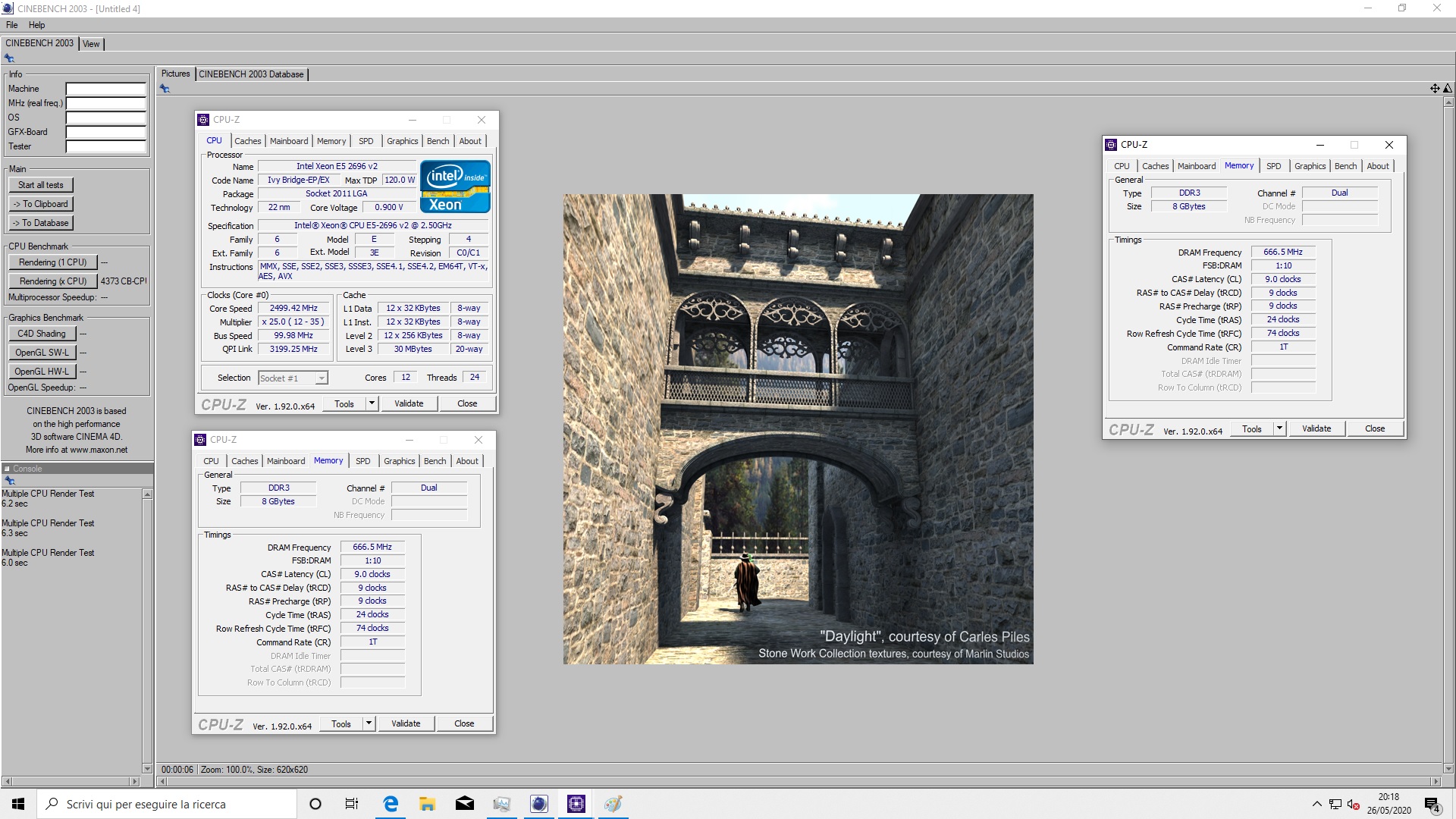
Task: Open Microsoft Edge from the taskbar
Action: pos(391,804)
